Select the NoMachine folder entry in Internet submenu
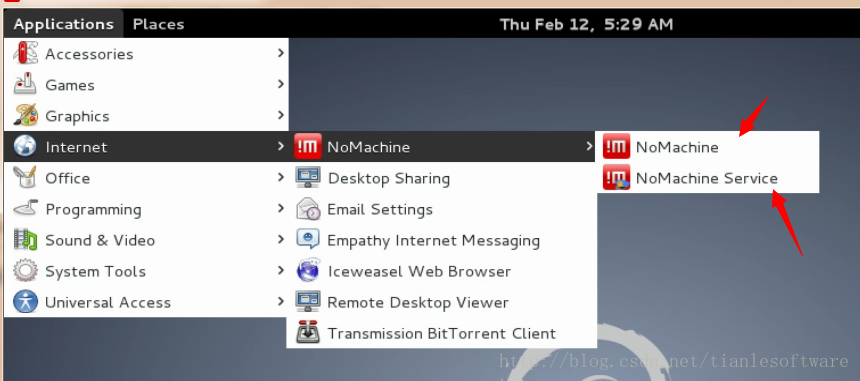 tap(442, 147)
